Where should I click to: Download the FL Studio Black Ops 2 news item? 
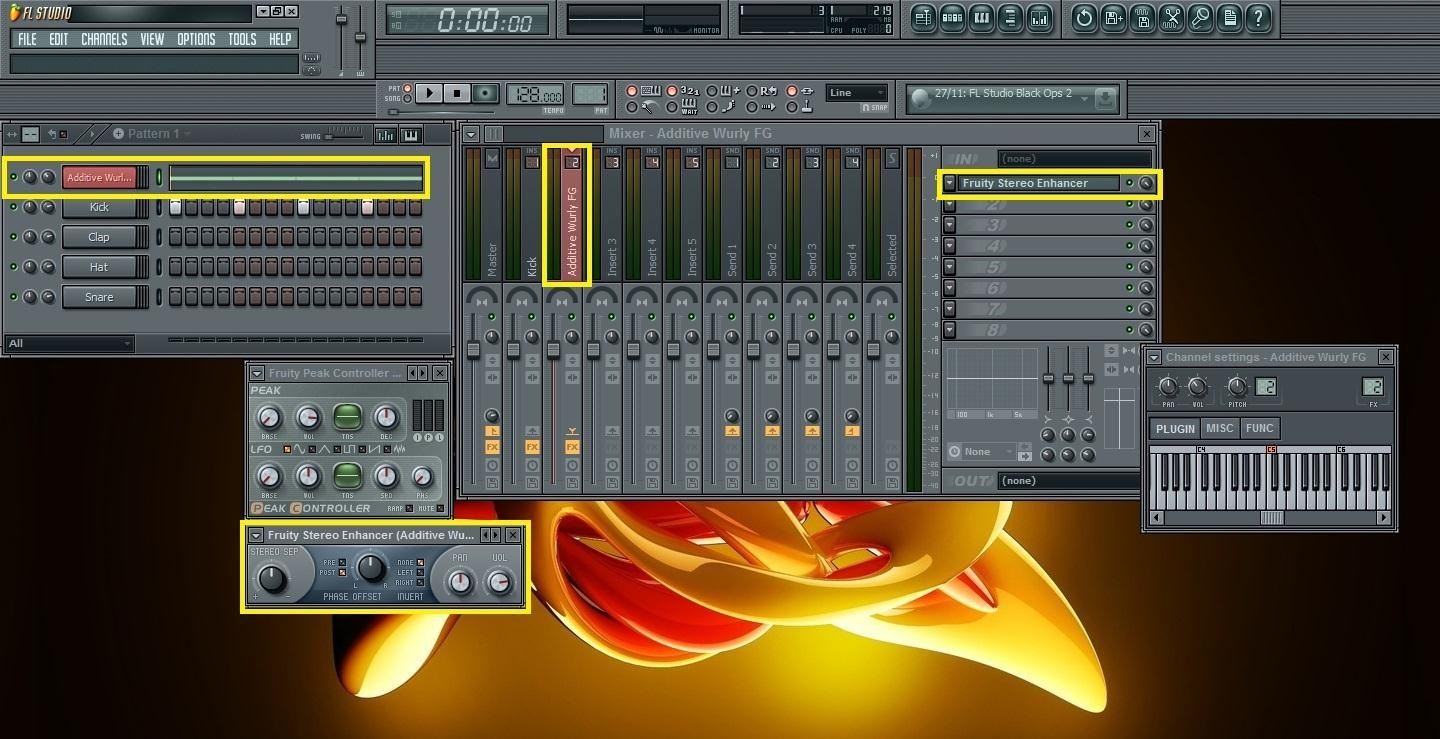(1105, 99)
